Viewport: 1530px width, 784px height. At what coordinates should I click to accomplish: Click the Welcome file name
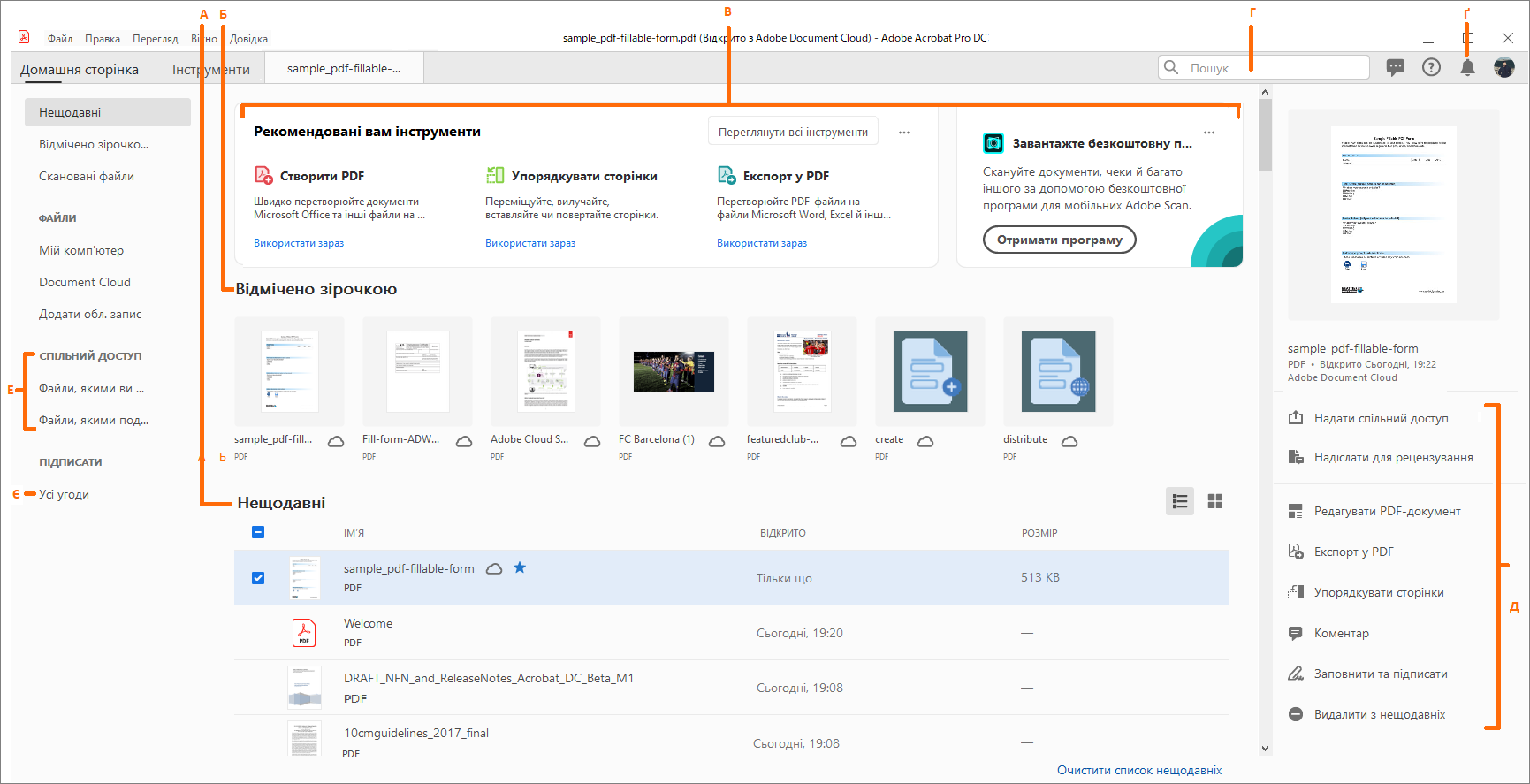[368, 623]
